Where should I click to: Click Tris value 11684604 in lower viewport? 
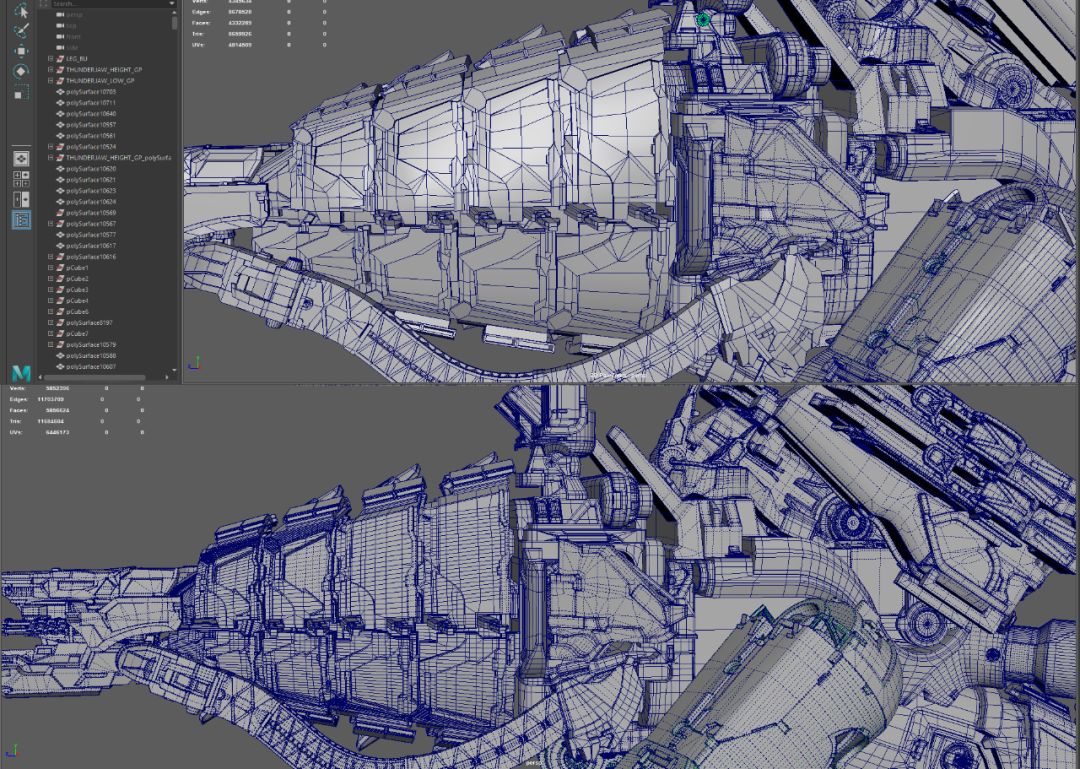tap(51, 422)
